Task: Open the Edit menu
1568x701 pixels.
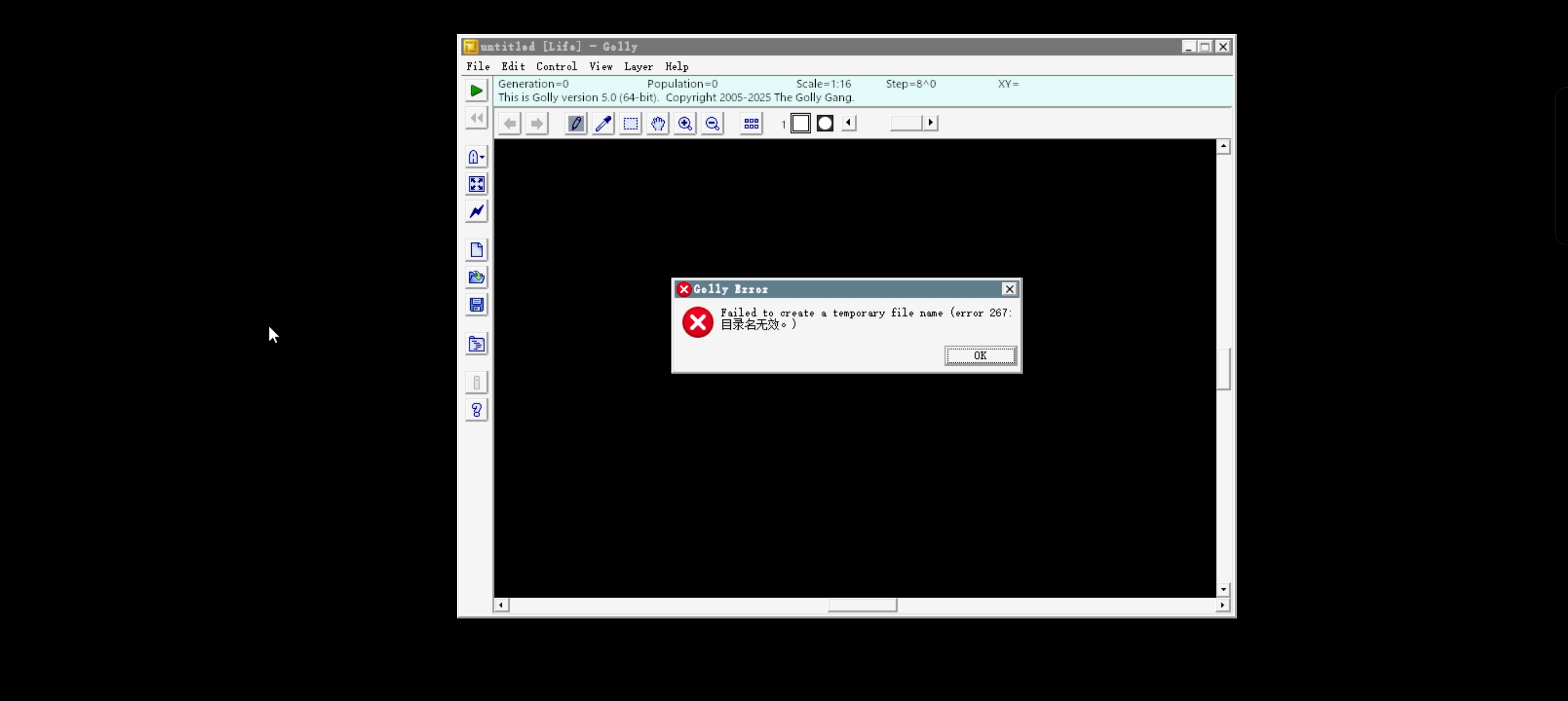Action: [x=513, y=66]
